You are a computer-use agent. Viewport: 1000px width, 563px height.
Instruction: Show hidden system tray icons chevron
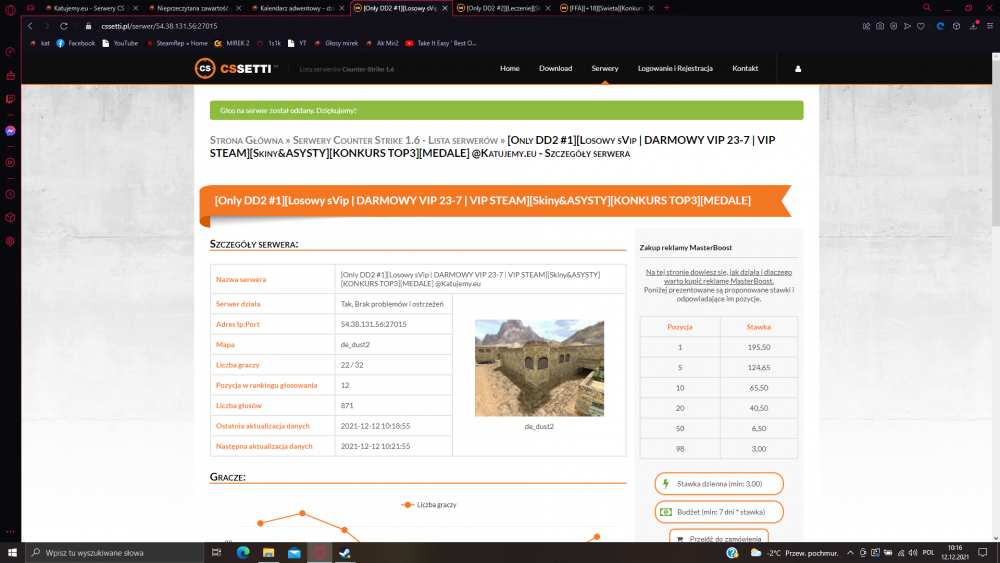pos(850,553)
